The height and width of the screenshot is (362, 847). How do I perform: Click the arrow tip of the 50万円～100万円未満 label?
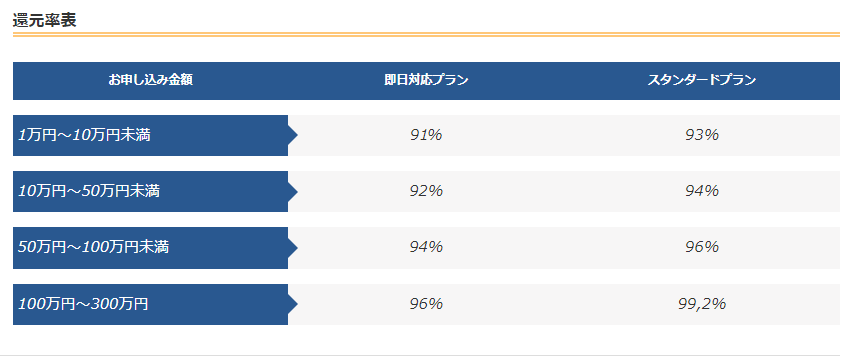tap(293, 248)
